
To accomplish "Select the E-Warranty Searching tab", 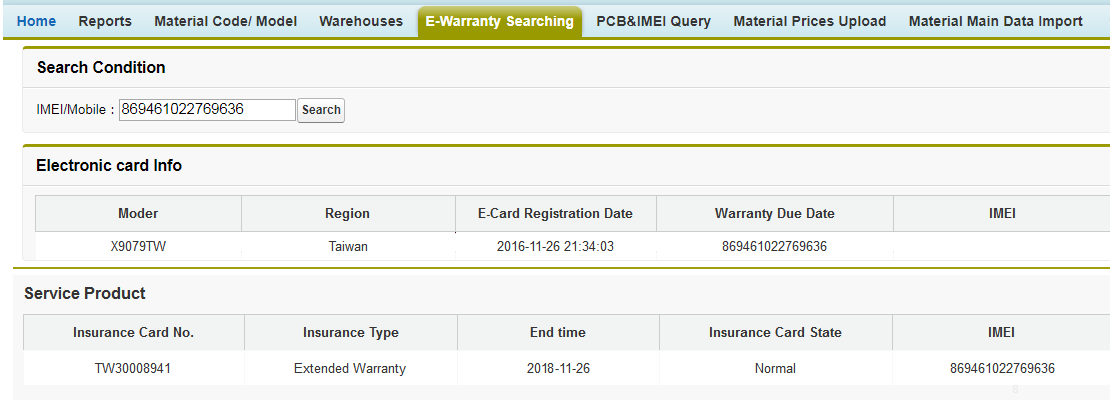I will pos(499,21).
